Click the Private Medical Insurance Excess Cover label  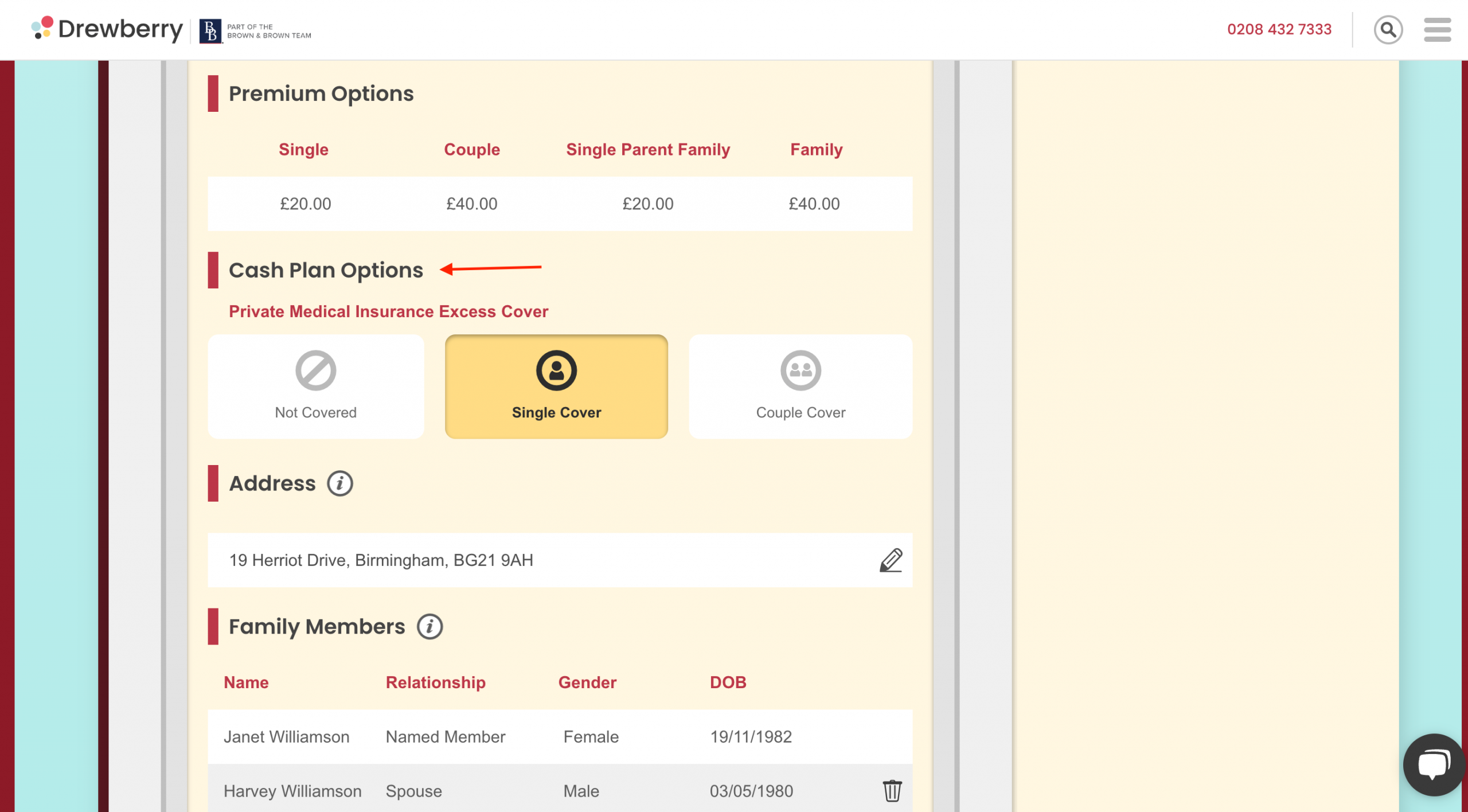[x=388, y=311]
